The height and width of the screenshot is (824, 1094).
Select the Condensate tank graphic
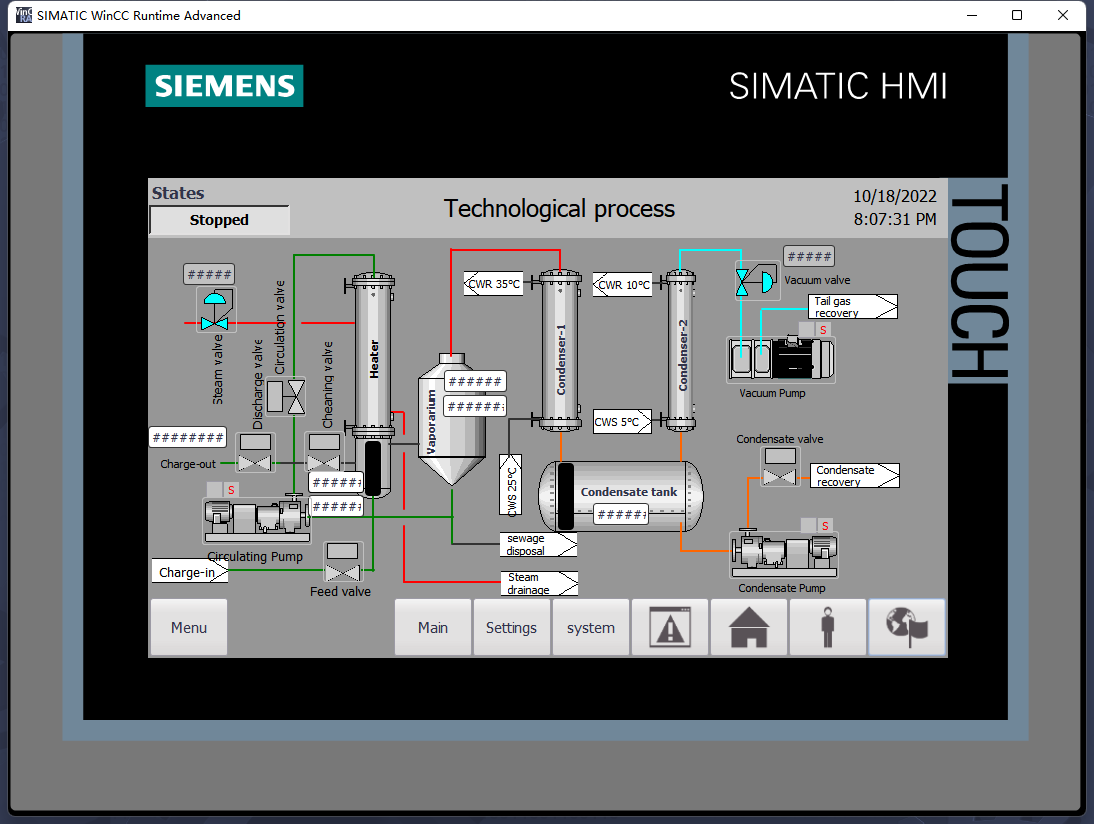tap(621, 495)
